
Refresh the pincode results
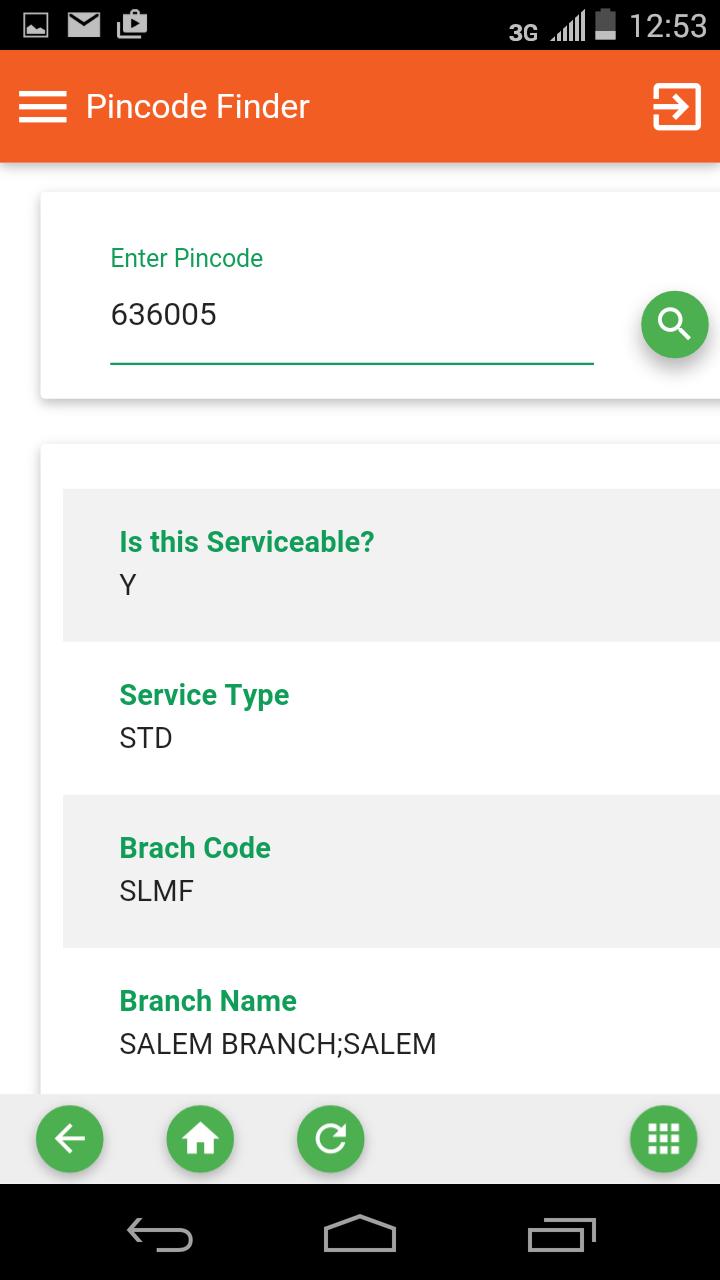click(x=330, y=1138)
